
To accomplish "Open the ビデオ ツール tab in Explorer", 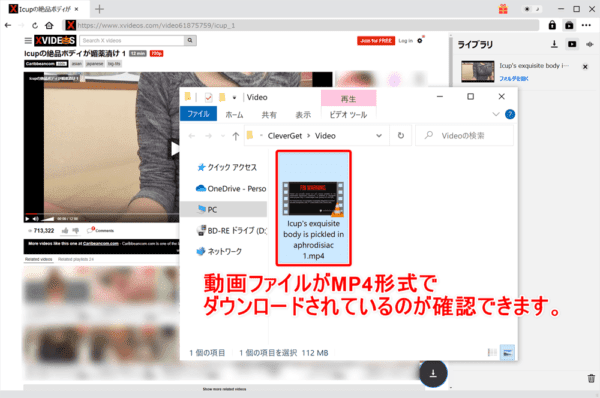I will [348, 114].
